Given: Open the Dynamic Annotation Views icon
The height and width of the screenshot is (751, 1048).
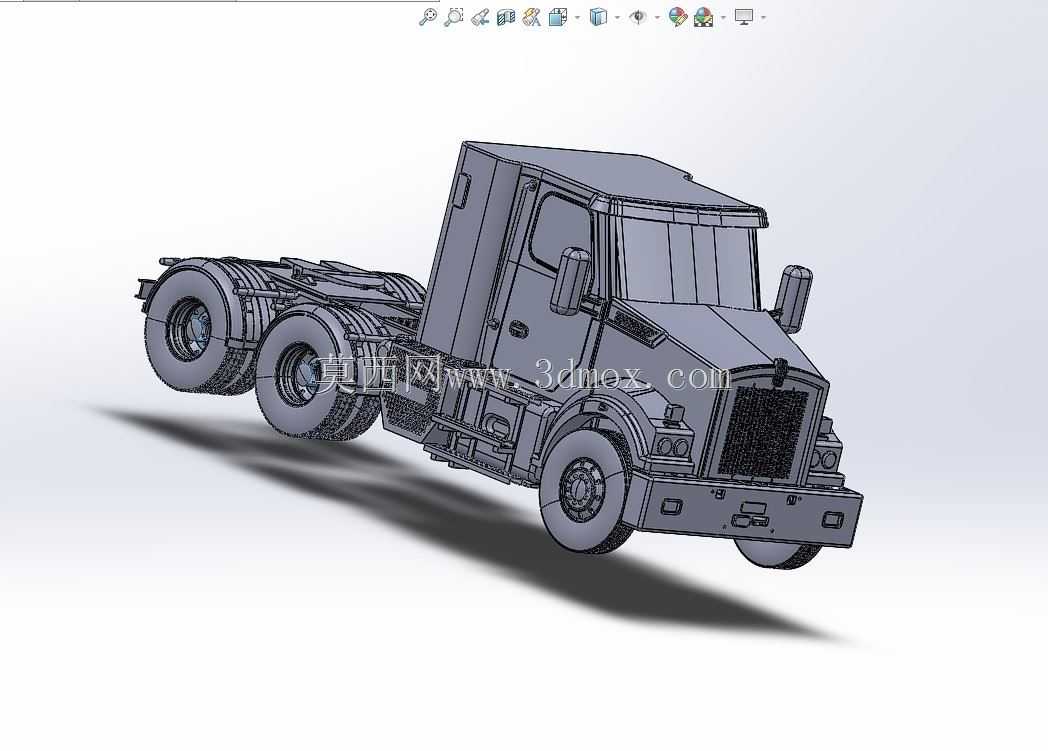Looking at the screenshot, I should pyautogui.click(x=532, y=17).
